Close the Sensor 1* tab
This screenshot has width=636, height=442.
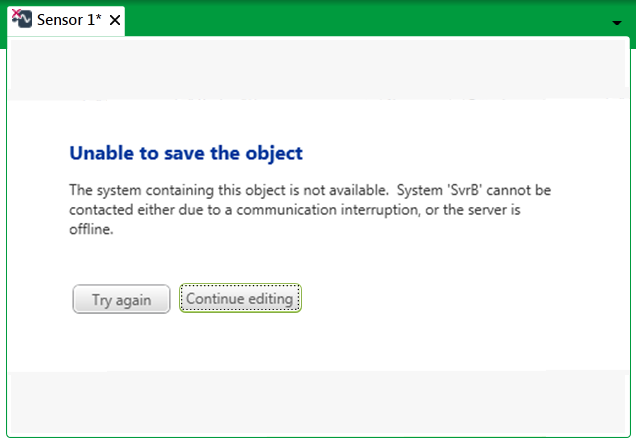[x=115, y=20]
